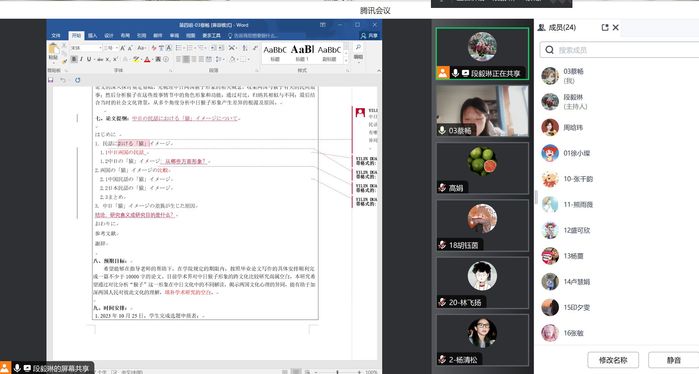
Task: Switch to the 设计 ribbon tab
Action: click(x=109, y=36)
